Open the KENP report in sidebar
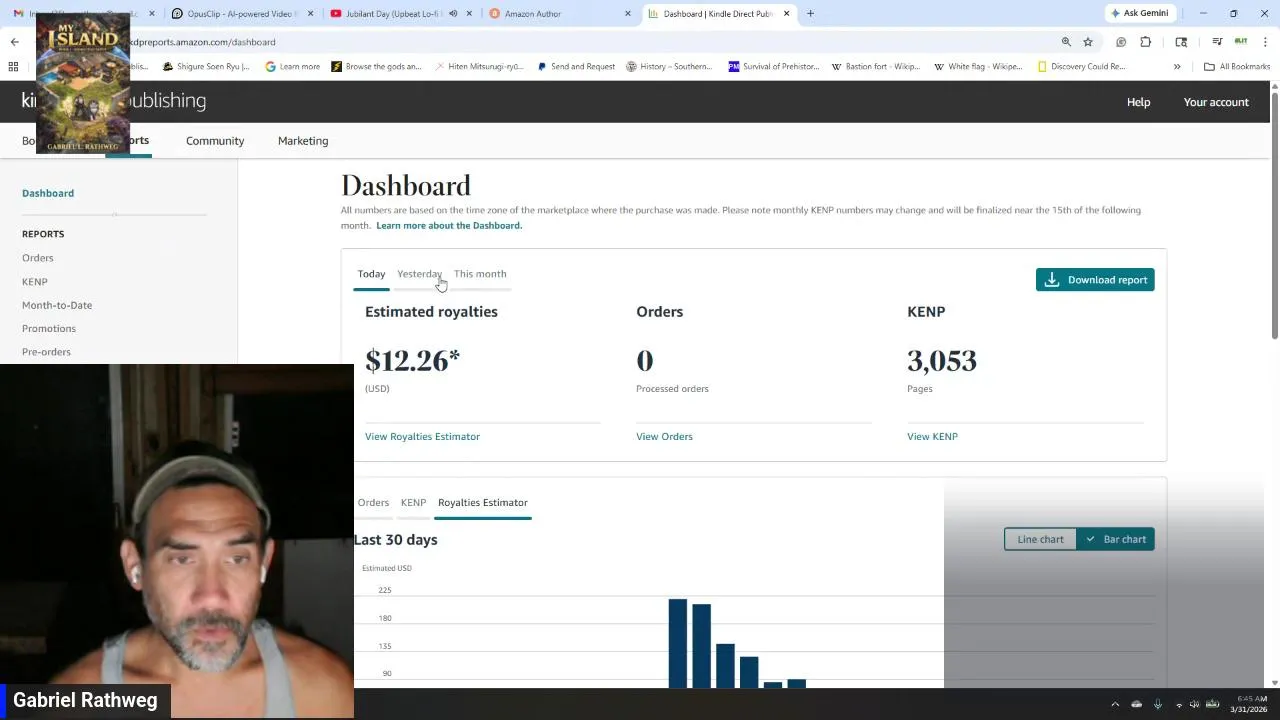 pyautogui.click(x=35, y=282)
